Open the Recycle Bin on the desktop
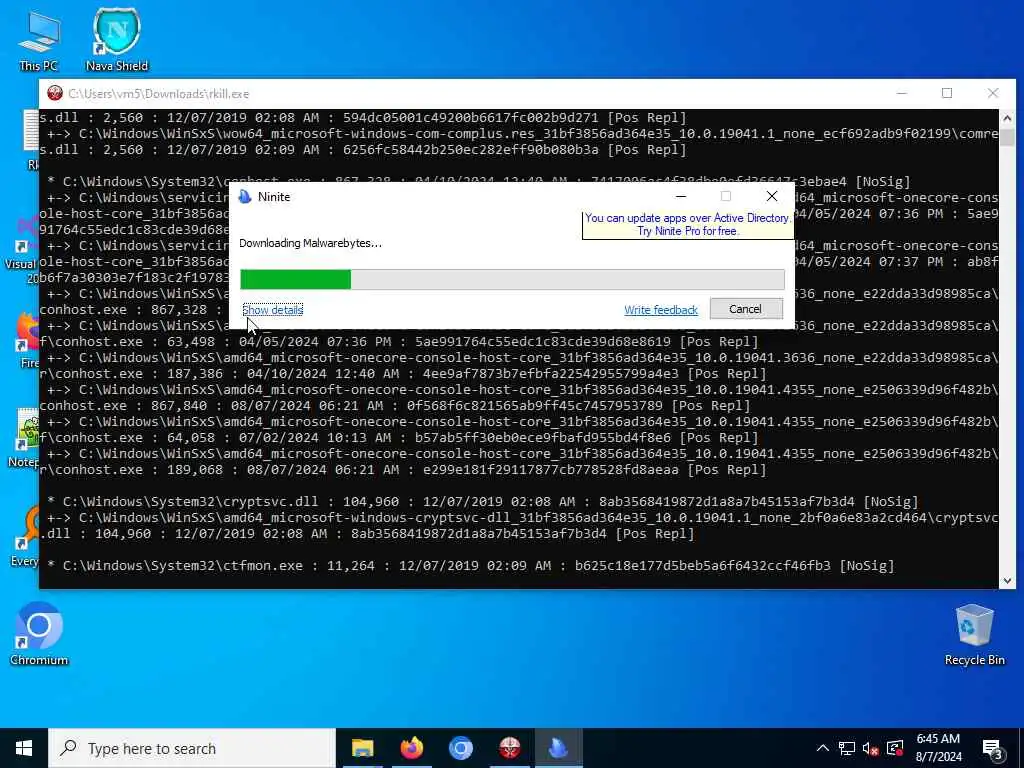The image size is (1024, 768). pos(974,633)
